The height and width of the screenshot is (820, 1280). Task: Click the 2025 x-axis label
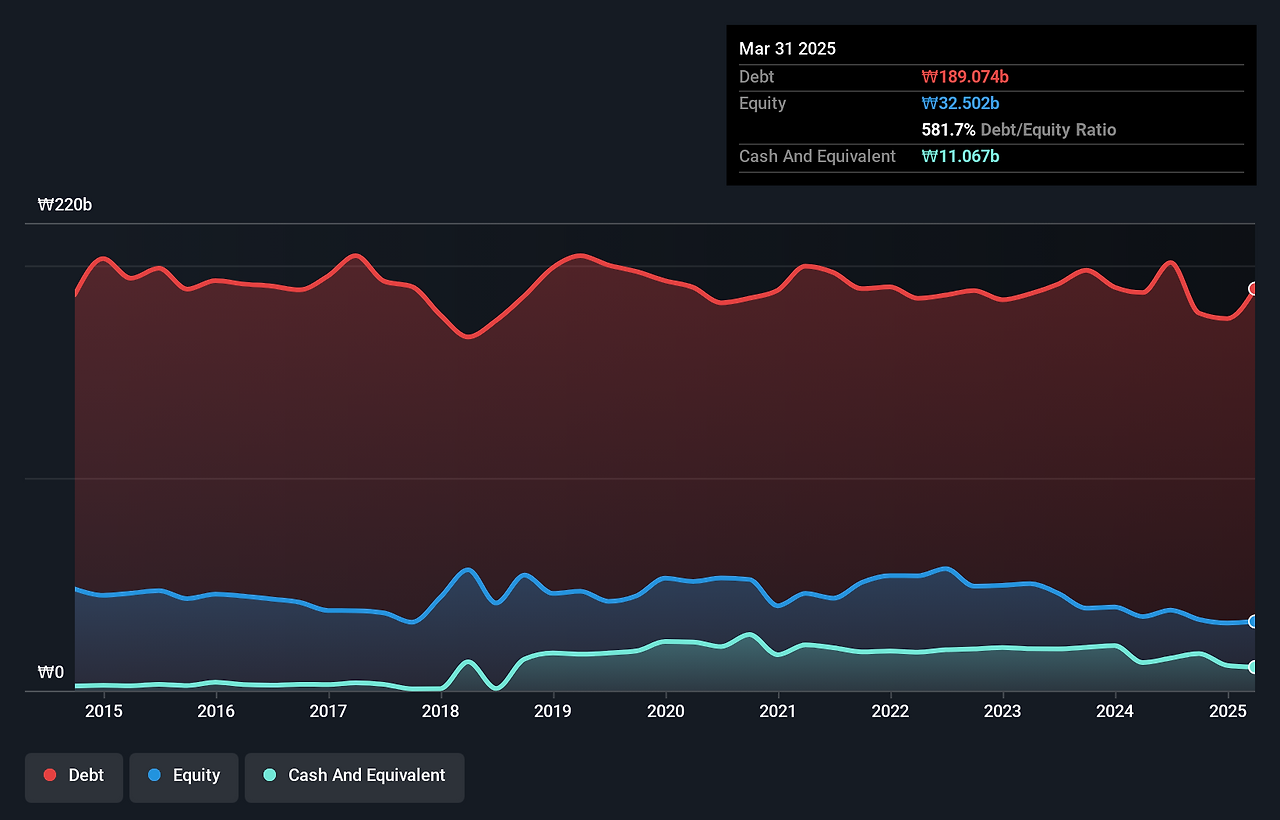click(x=1227, y=711)
